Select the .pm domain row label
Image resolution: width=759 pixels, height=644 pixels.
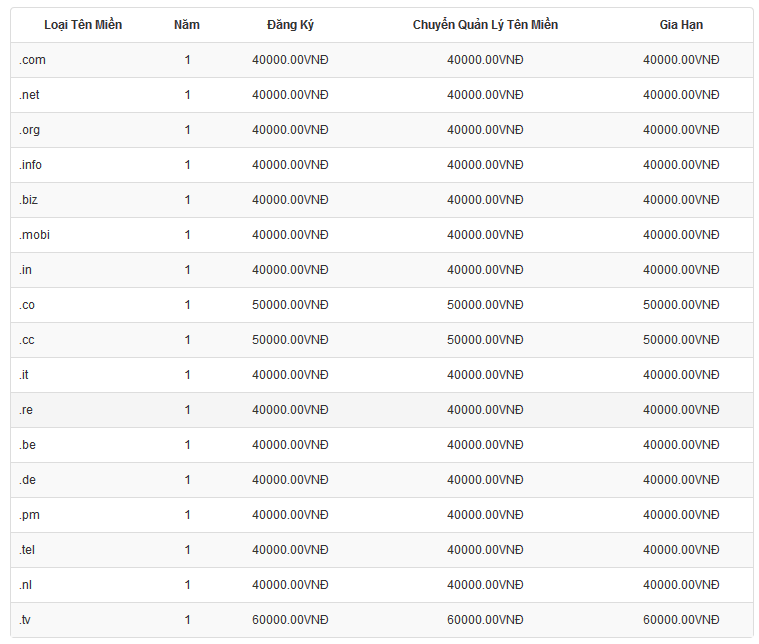[29, 515]
